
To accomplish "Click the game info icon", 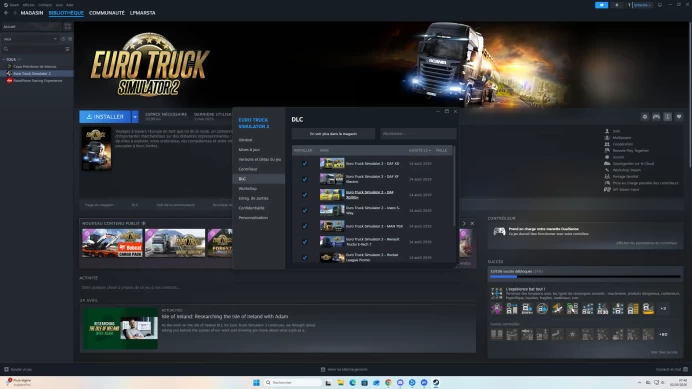I will [x=668, y=117].
